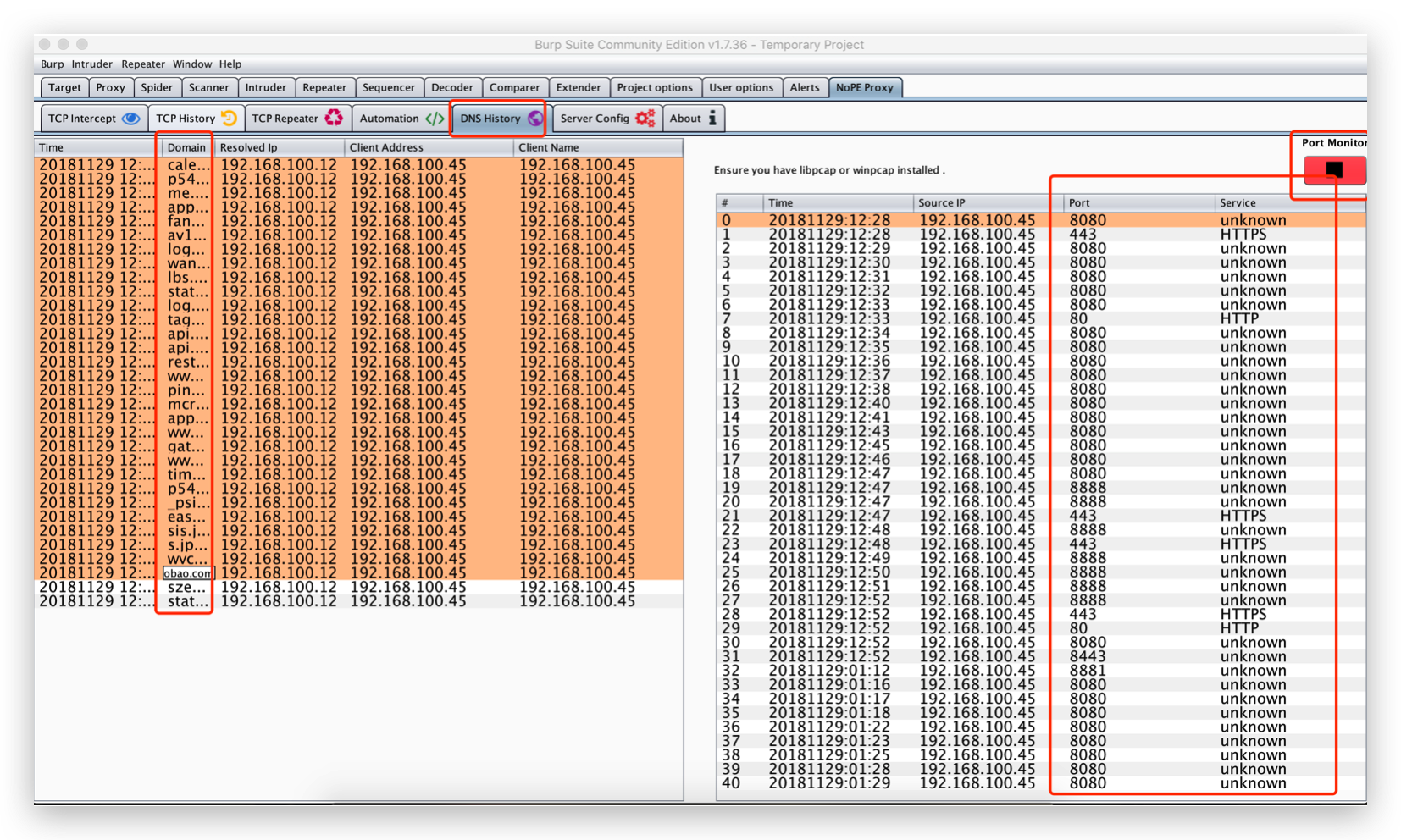This screenshot has width=1401, height=840.
Task: Switch to the Decoder tab
Action: coord(451,87)
